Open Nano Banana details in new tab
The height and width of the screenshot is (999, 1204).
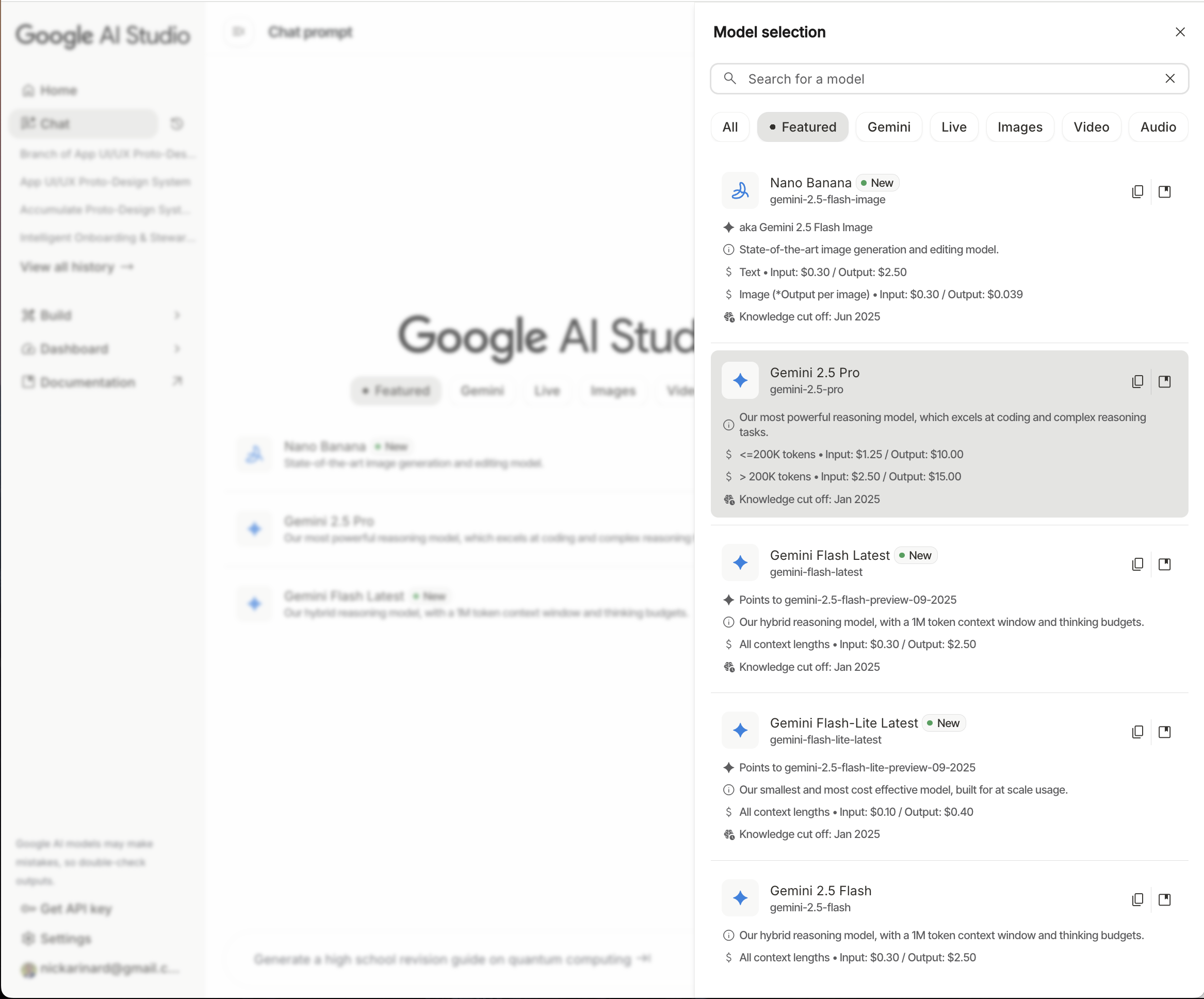click(x=1164, y=191)
